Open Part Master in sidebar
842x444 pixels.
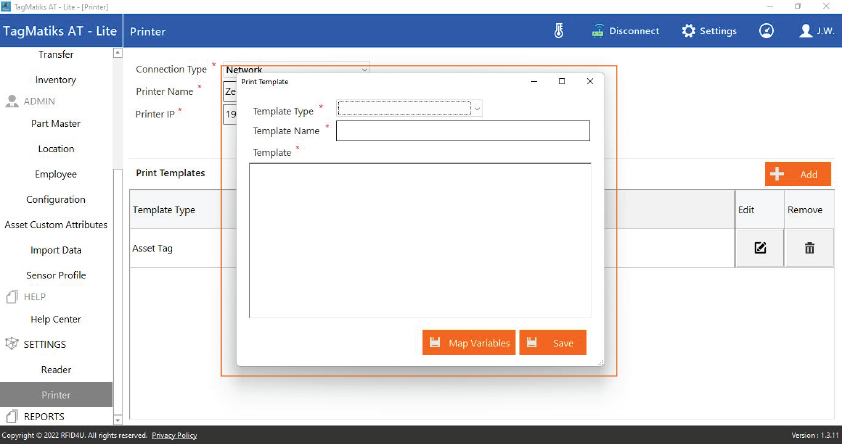[x=56, y=124]
